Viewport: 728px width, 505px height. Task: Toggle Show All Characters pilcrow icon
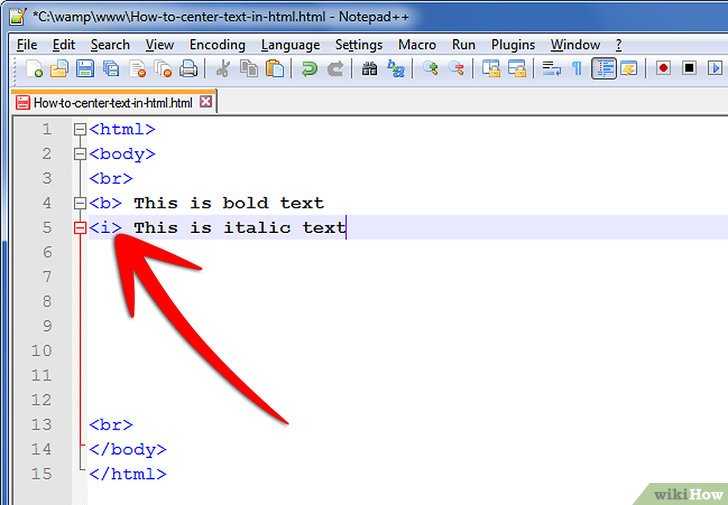click(577, 69)
